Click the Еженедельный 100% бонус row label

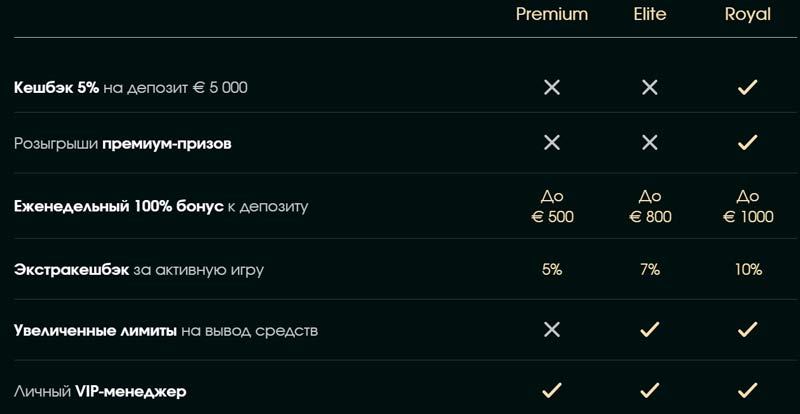(161, 207)
